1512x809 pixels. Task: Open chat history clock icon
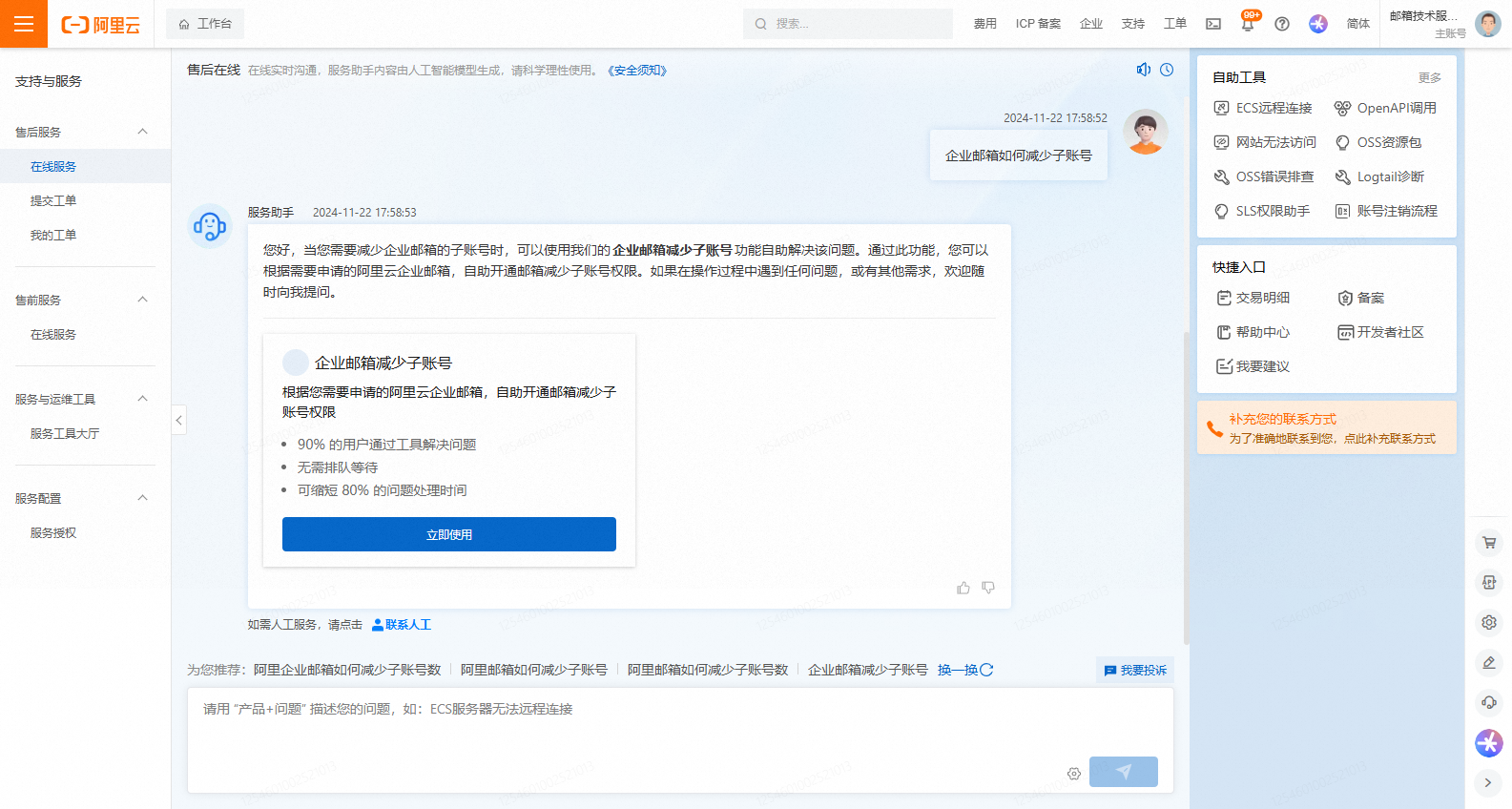coord(1167,70)
